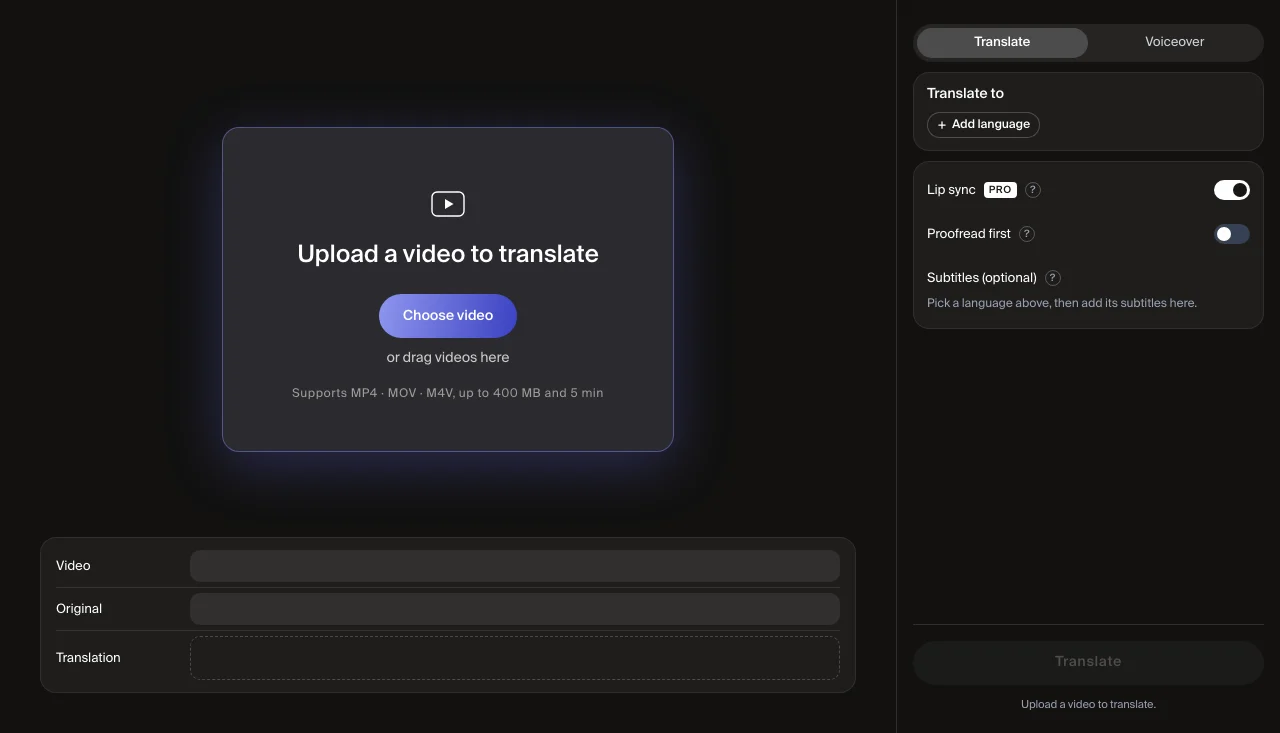Open the Lip sync help tooltip icon
1280x733 pixels.
[x=1034, y=190]
